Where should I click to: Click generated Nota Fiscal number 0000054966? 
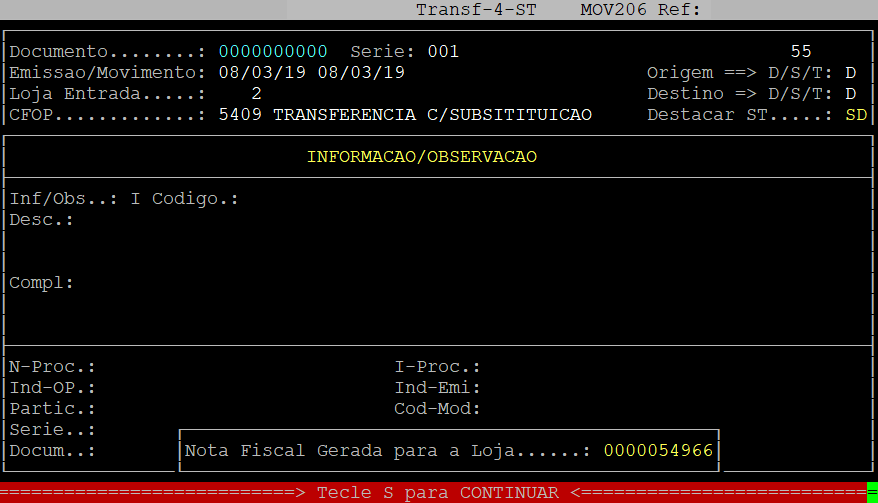[x=658, y=451]
